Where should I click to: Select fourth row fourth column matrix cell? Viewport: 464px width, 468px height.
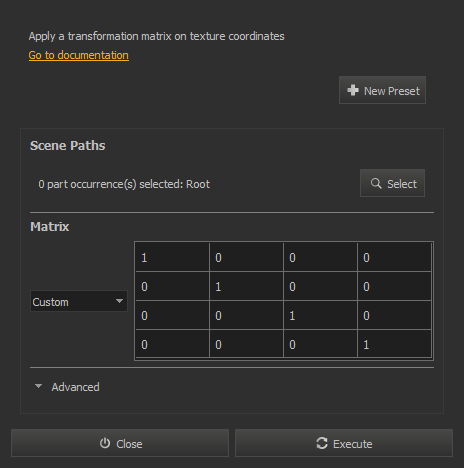coord(394,344)
